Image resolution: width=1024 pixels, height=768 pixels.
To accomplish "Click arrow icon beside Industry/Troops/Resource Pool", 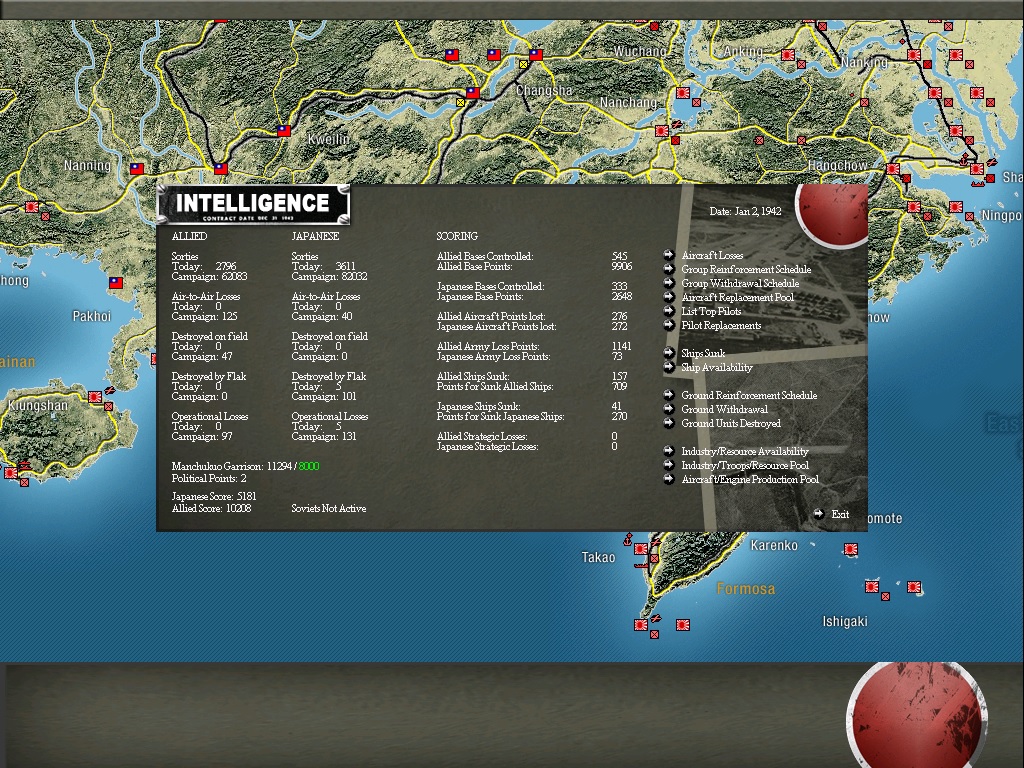I will point(669,465).
